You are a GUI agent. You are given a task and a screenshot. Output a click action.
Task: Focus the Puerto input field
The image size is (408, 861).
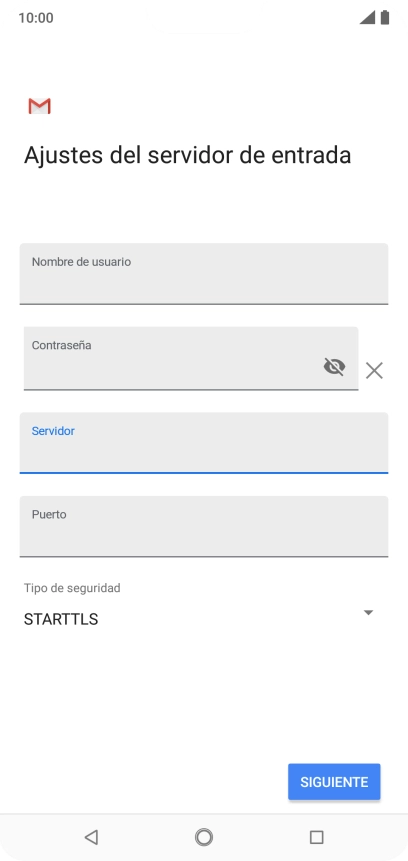click(204, 527)
